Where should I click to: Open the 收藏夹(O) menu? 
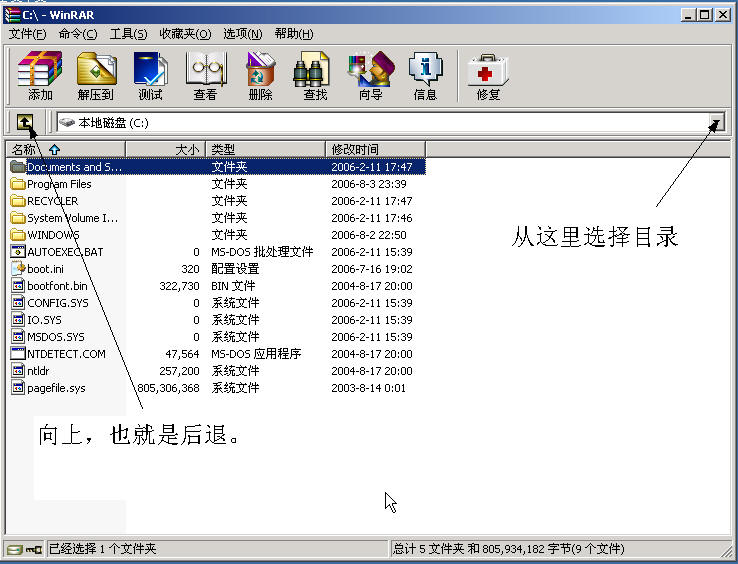pos(185,34)
